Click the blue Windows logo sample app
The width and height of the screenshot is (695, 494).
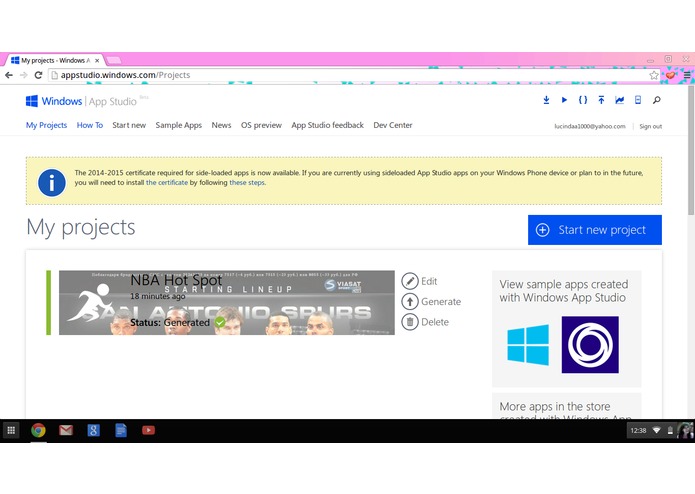pyautogui.click(x=528, y=344)
